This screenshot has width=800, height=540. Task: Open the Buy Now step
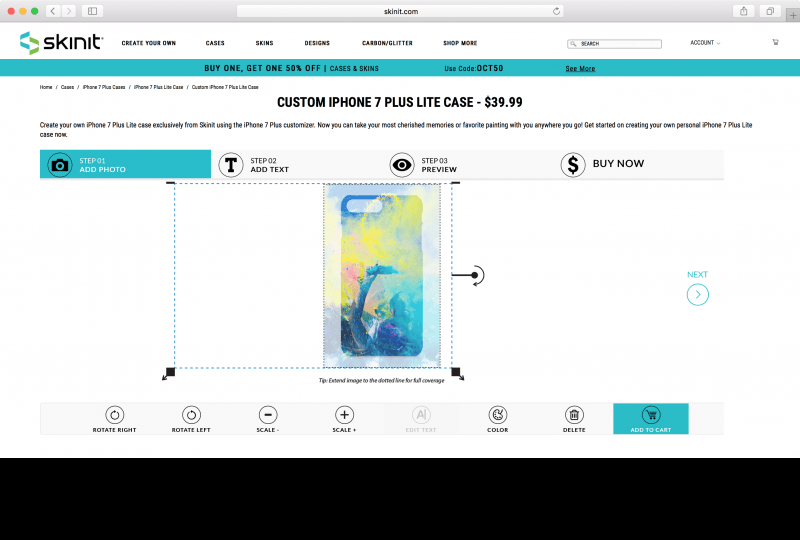(638, 164)
